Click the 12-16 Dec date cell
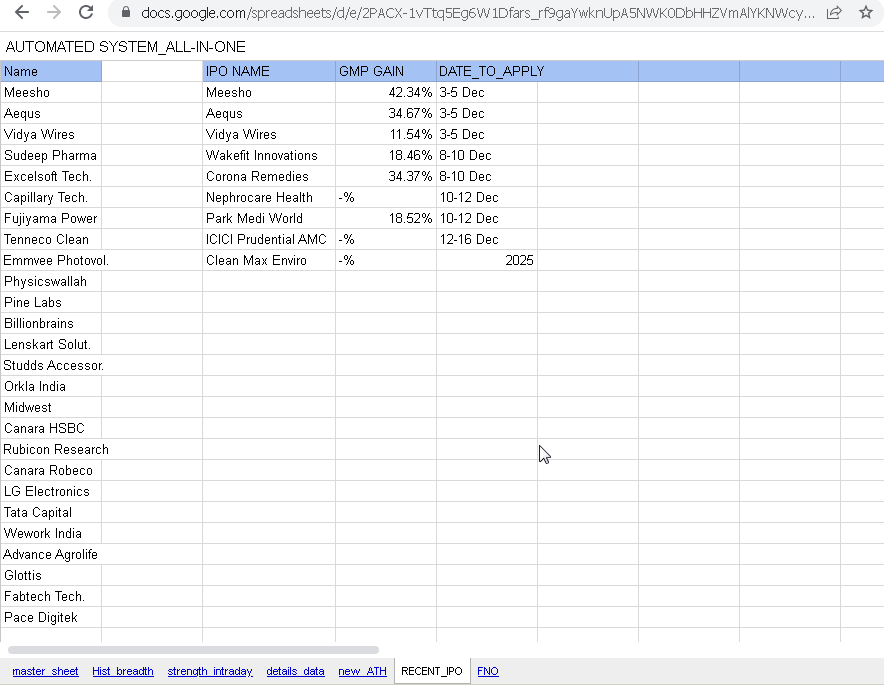The height and width of the screenshot is (685, 884). (487, 240)
